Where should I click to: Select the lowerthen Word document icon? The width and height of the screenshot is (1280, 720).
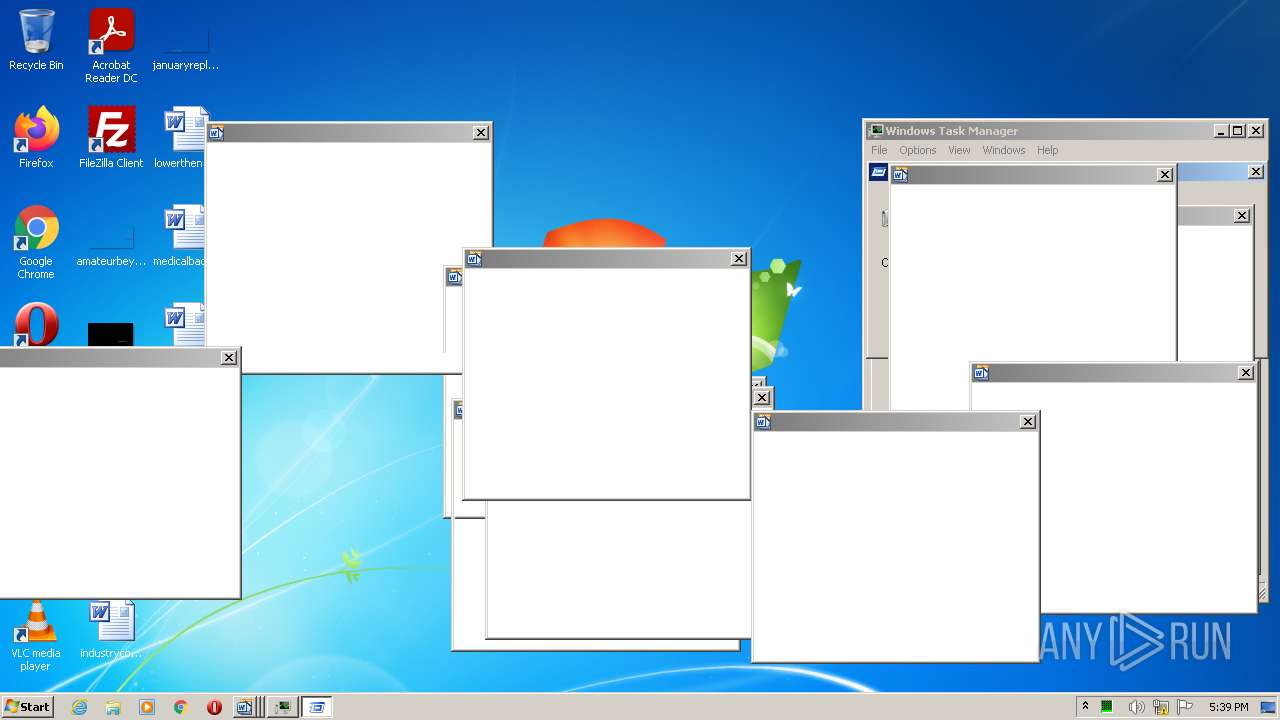181,138
